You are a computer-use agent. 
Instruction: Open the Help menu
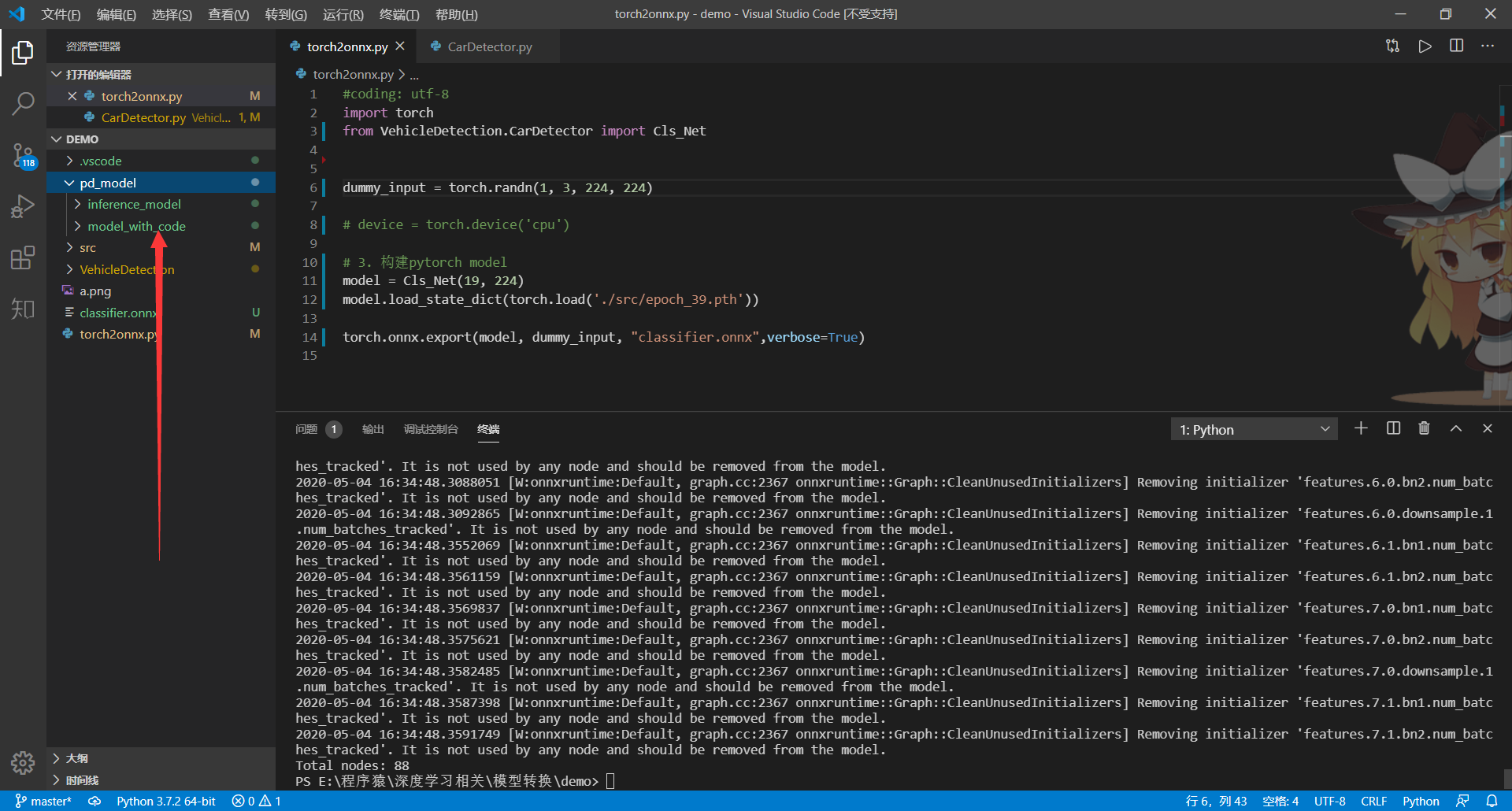(x=456, y=14)
